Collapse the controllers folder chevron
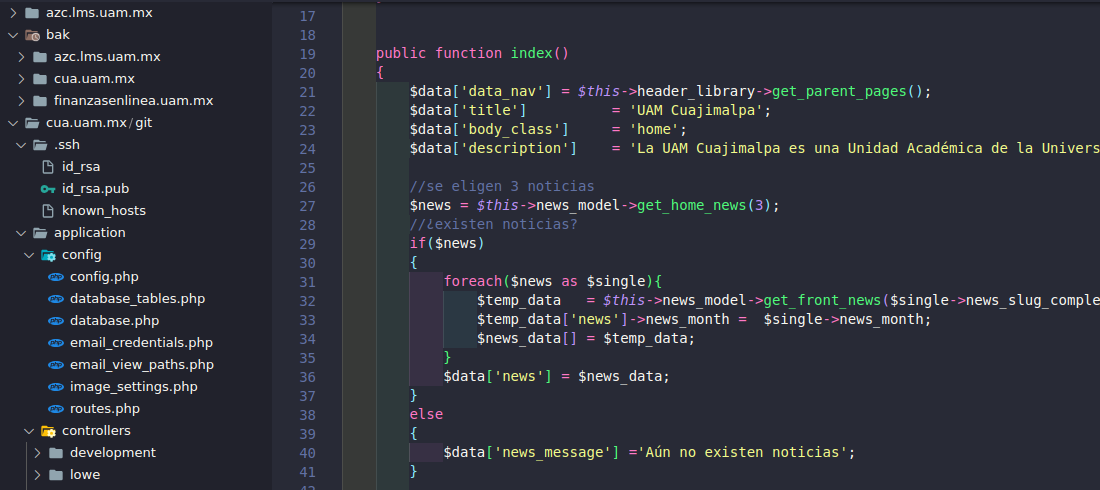The height and width of the screenshot is (490, 1100). click(29, 430)
